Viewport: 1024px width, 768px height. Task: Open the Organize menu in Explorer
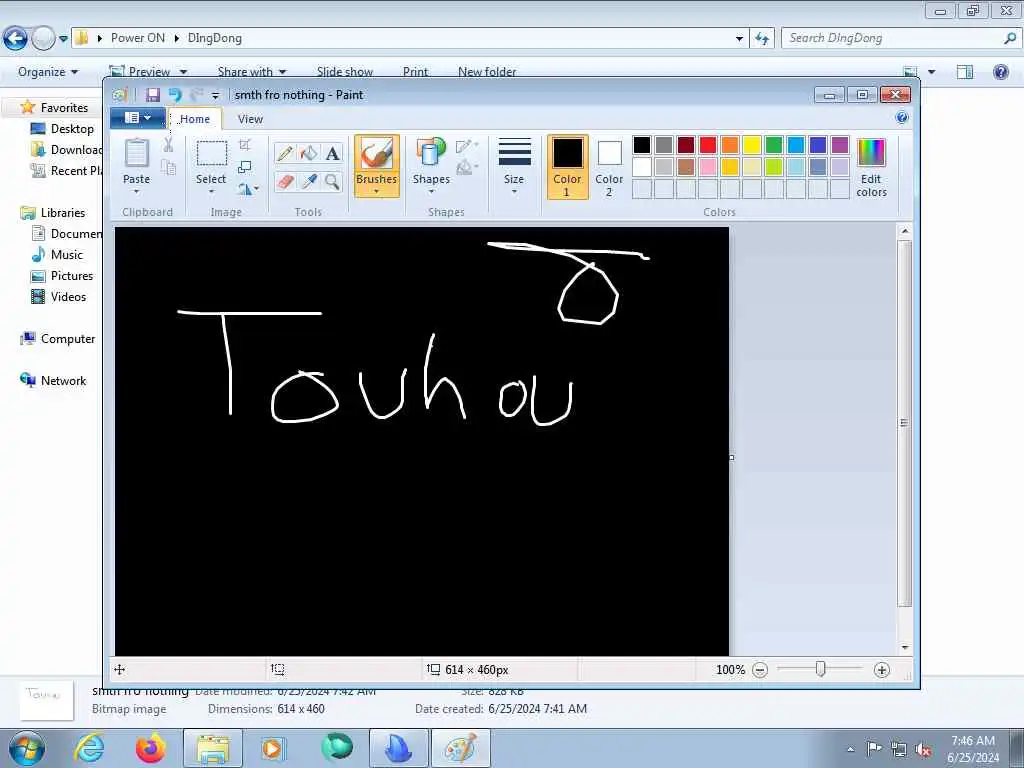(x=48, y=72)
